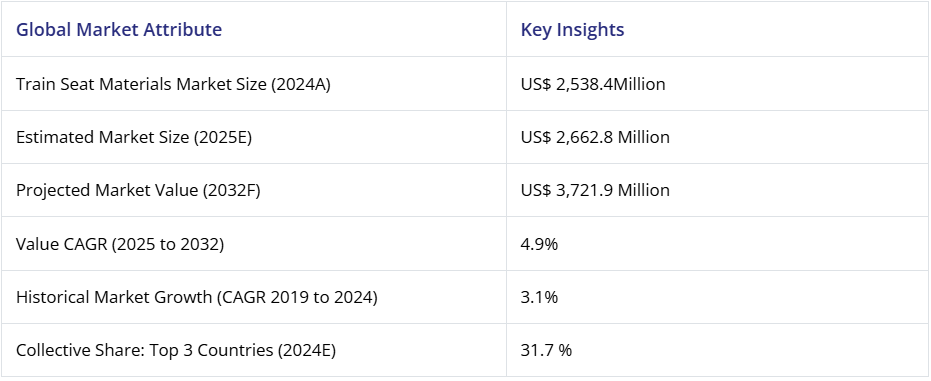The width and height of the screenshot is (931, 381).
Task: Click the '4.9%' CAGR value
Action: 539,244
